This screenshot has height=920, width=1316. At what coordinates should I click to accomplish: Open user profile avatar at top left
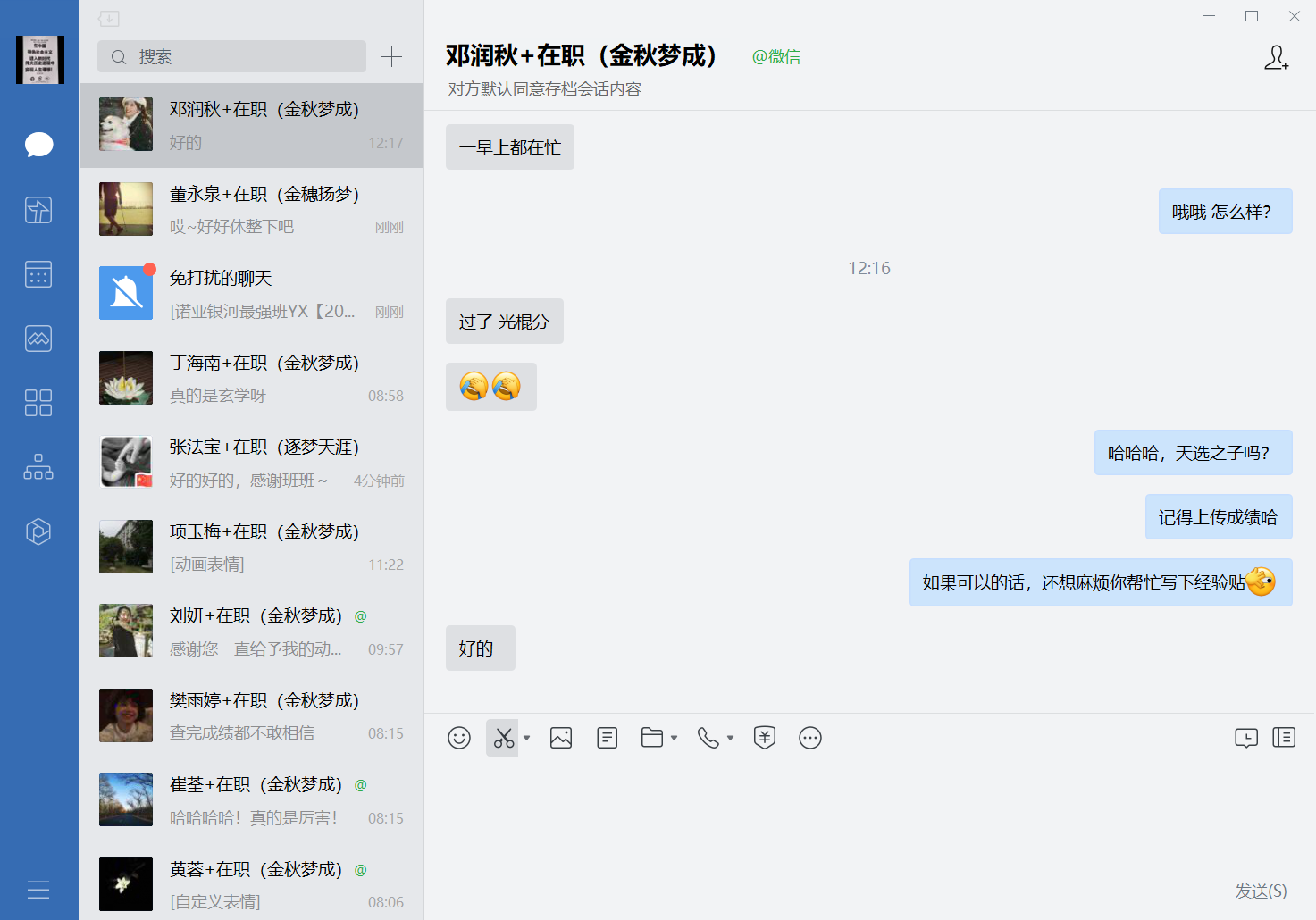point(40,60)
